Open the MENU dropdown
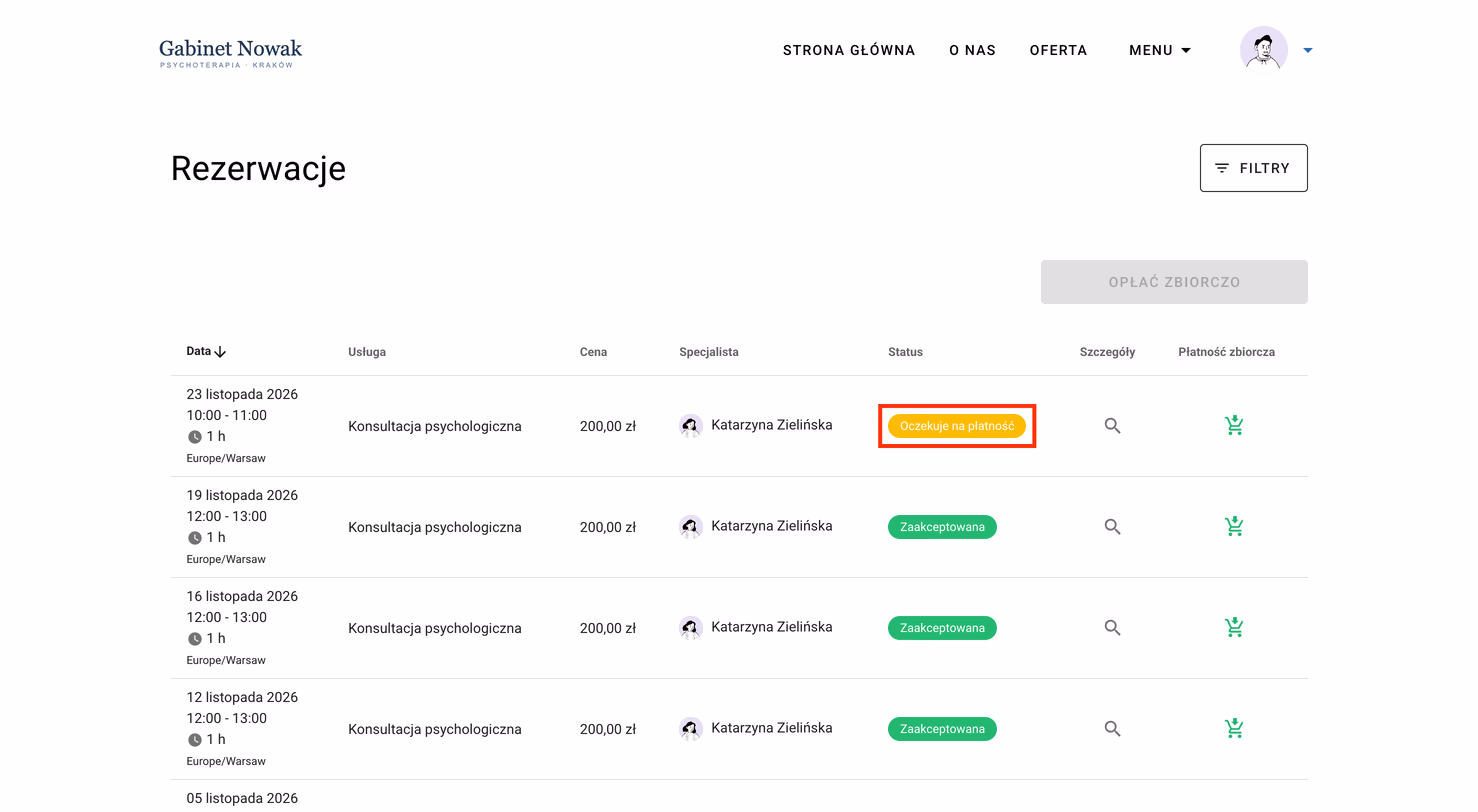The height and width of the screenshot is (812, 1478). click(1160, 50)
